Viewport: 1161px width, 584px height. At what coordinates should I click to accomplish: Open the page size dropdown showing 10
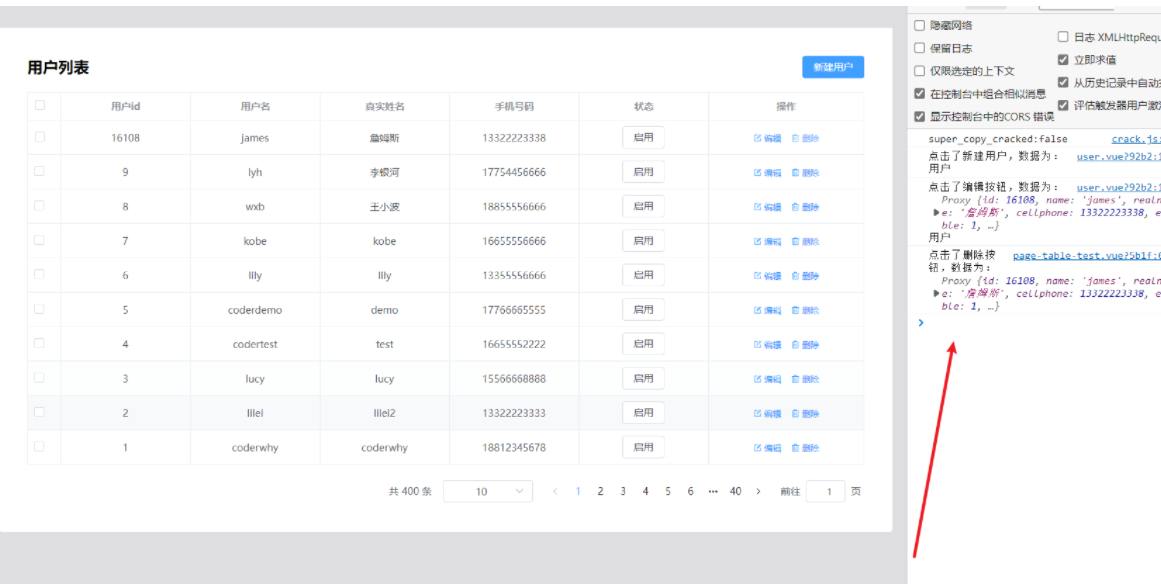click(x=488, y=491)
